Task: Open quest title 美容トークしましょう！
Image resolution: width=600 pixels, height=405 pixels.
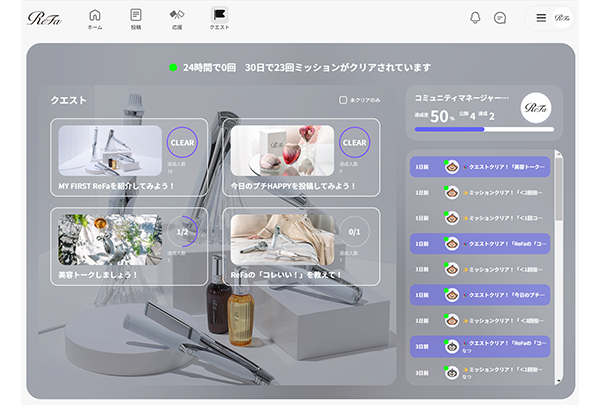Action: pos(97,275)
